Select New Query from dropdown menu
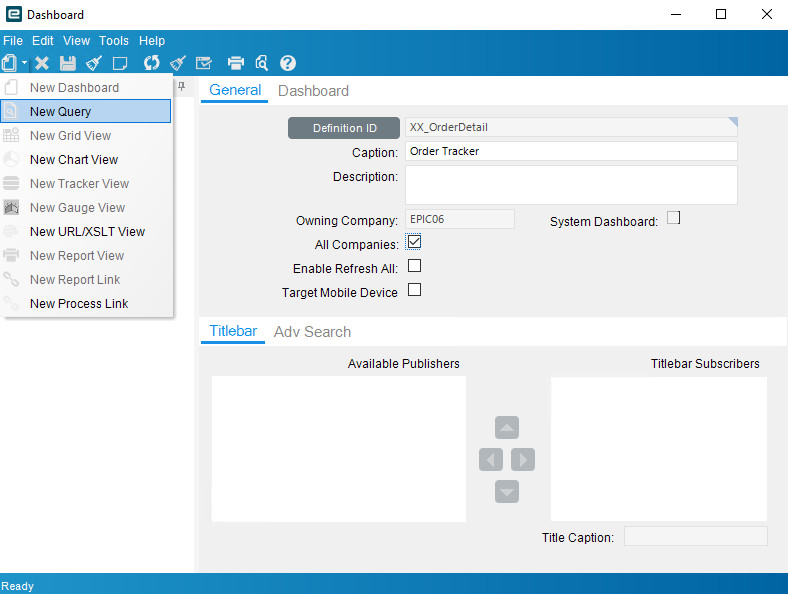This screenshot has width=788, height=594. coord(60,111)
